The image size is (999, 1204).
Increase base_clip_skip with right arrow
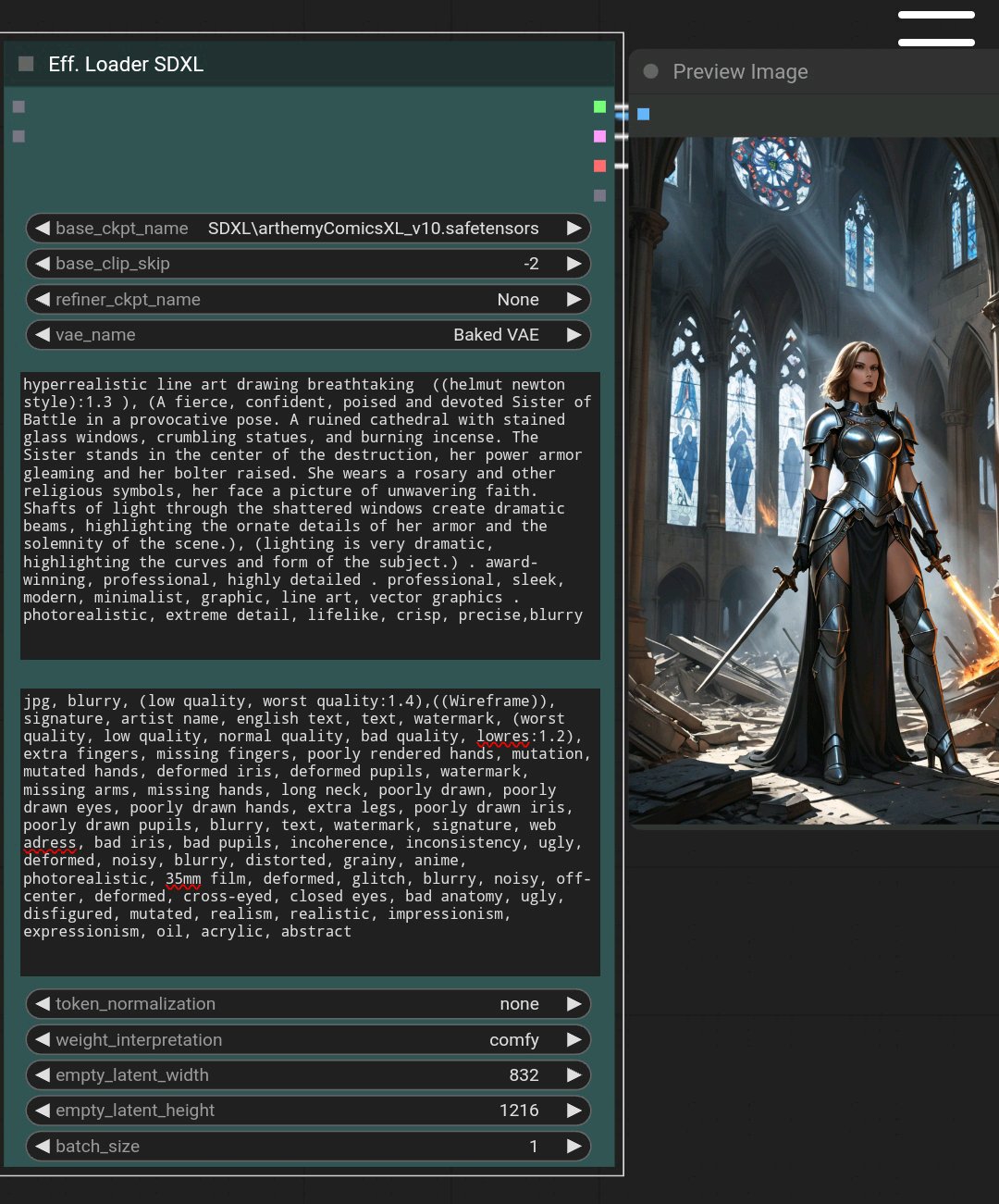(x=574, y=264)
